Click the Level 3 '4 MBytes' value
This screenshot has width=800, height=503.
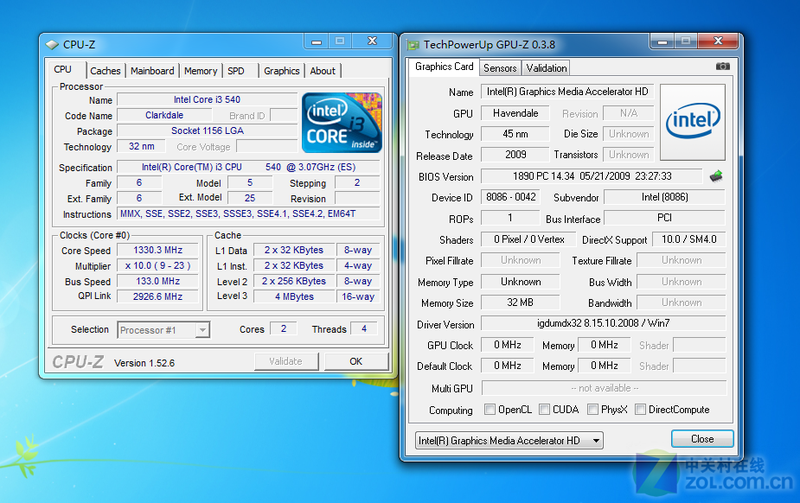[x=294, y=296]
